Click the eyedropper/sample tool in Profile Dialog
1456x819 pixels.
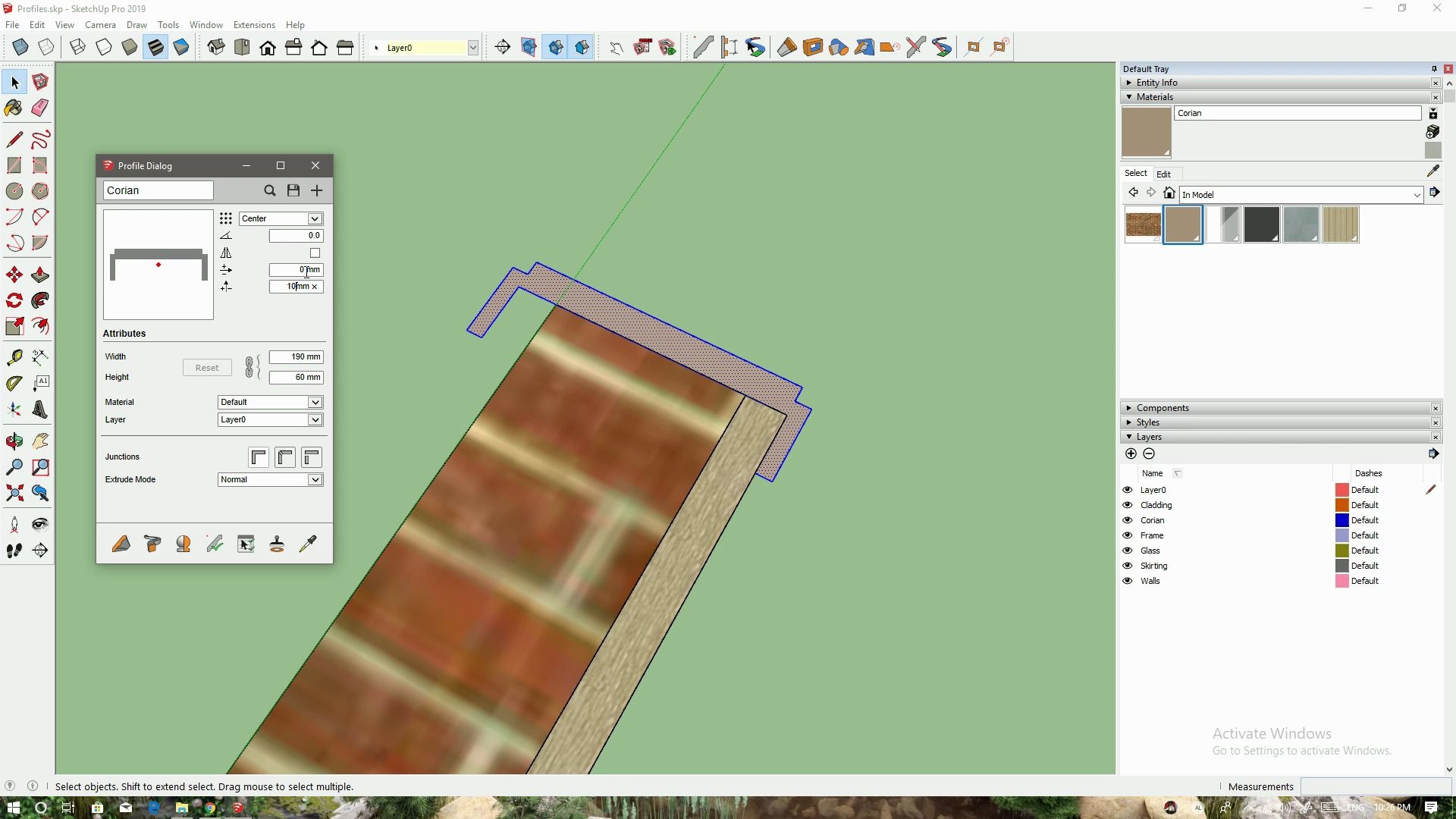(308, 543)
